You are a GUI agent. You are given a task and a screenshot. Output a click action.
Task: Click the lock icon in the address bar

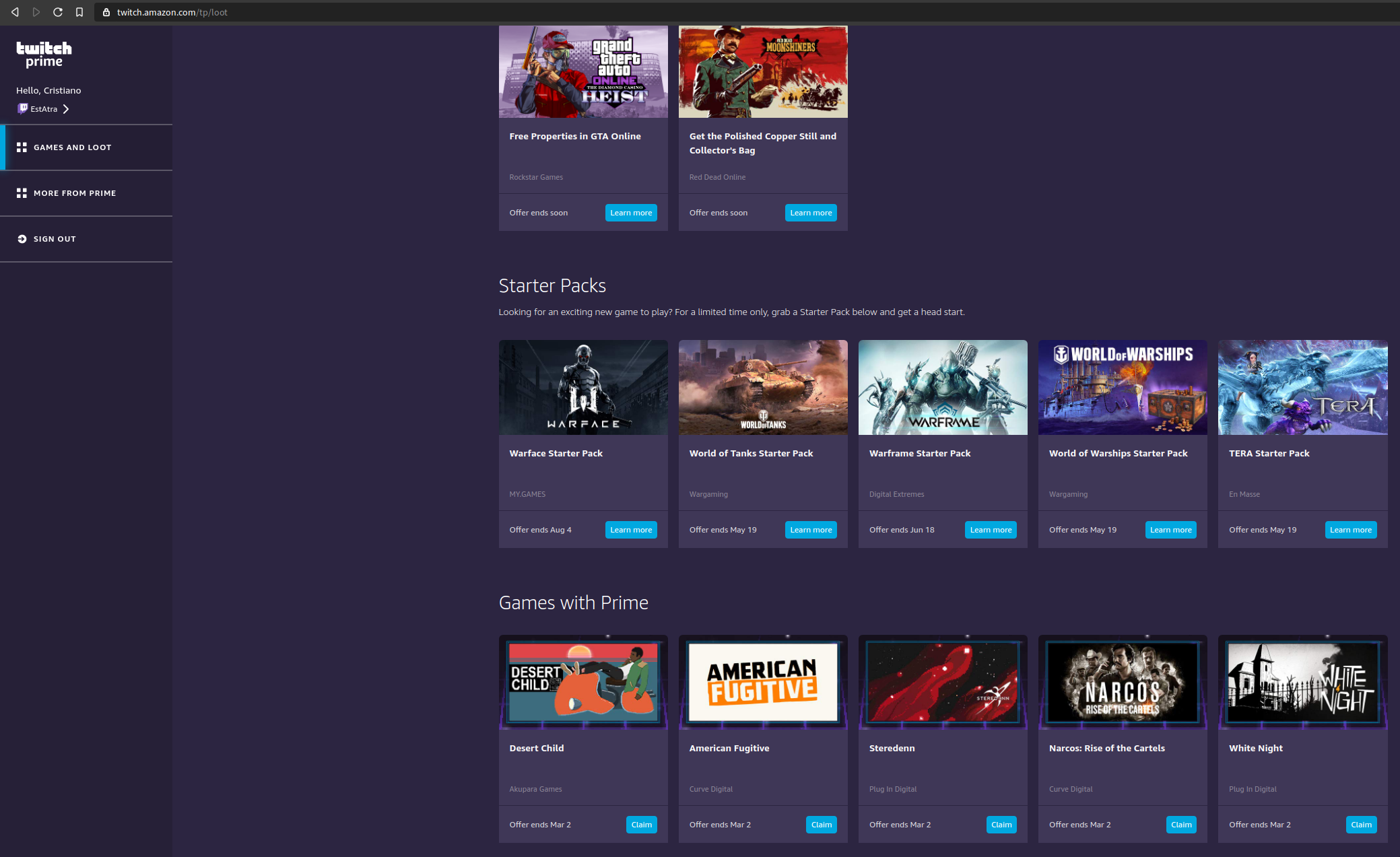(105, 11)
